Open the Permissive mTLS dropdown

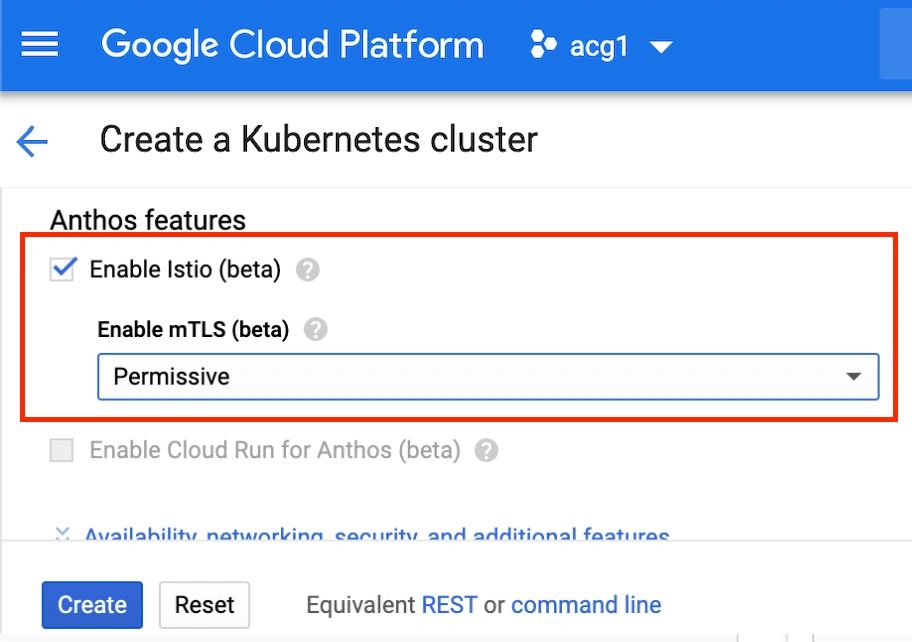coord(488,377)
